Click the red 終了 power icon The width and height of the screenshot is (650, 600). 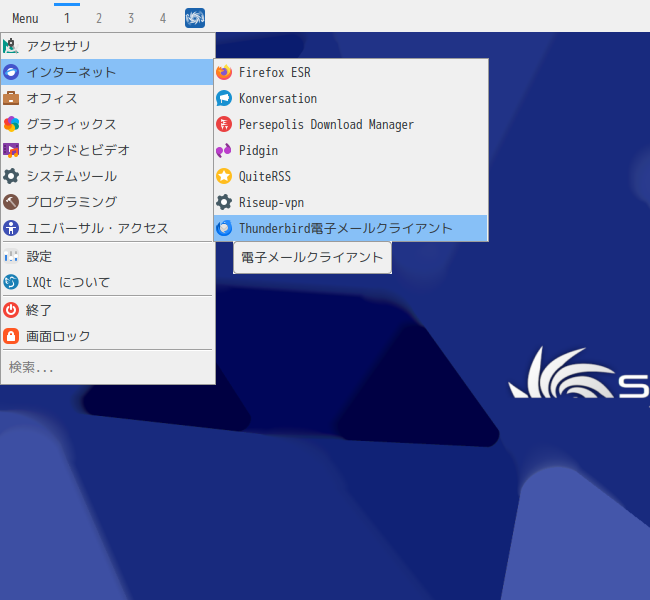click(x=11, y=310)
